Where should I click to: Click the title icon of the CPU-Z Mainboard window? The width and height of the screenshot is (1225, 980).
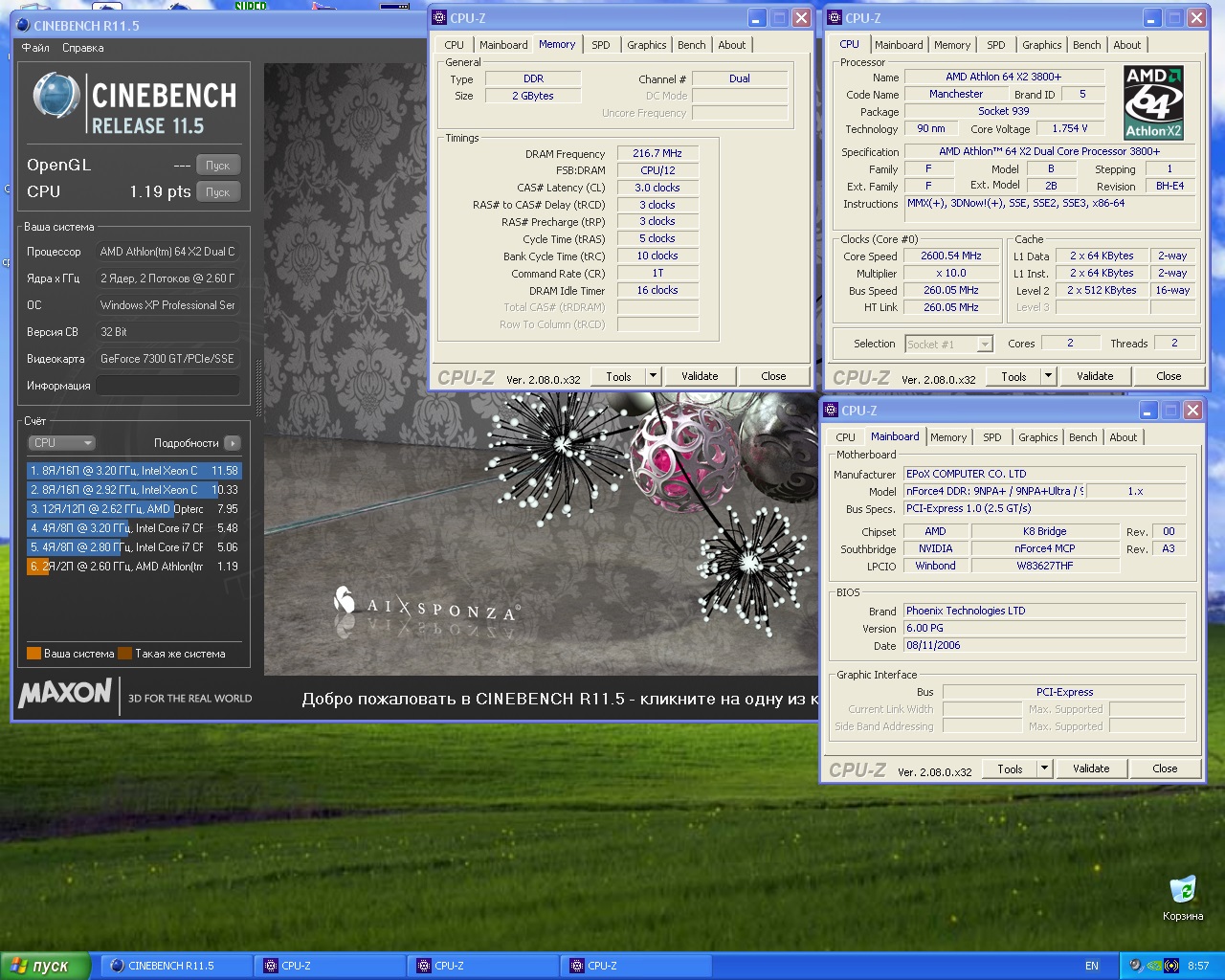(x=831, y=411)
